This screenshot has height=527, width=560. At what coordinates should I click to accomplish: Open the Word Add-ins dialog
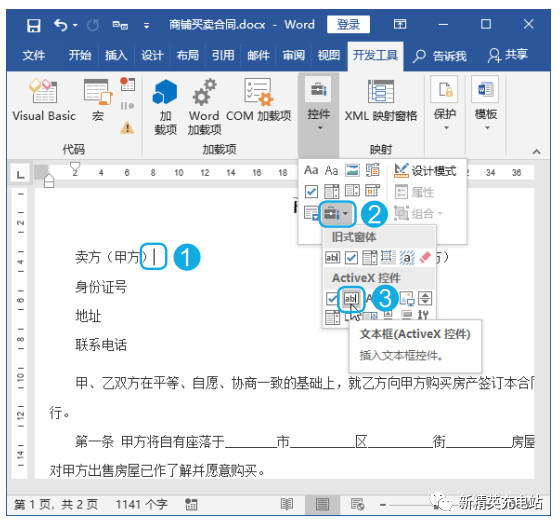[204, 106]
